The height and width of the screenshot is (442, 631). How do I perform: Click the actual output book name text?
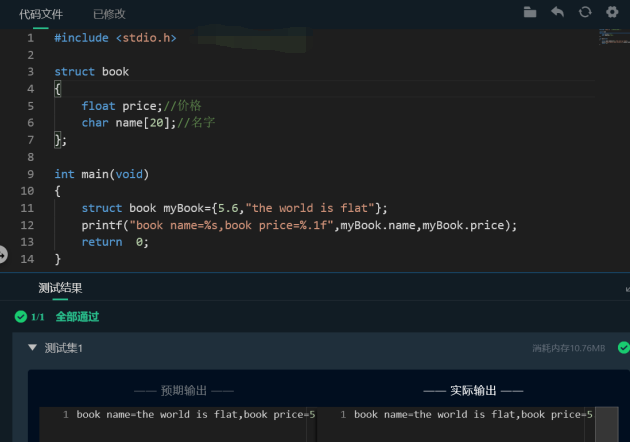(473, 415)
